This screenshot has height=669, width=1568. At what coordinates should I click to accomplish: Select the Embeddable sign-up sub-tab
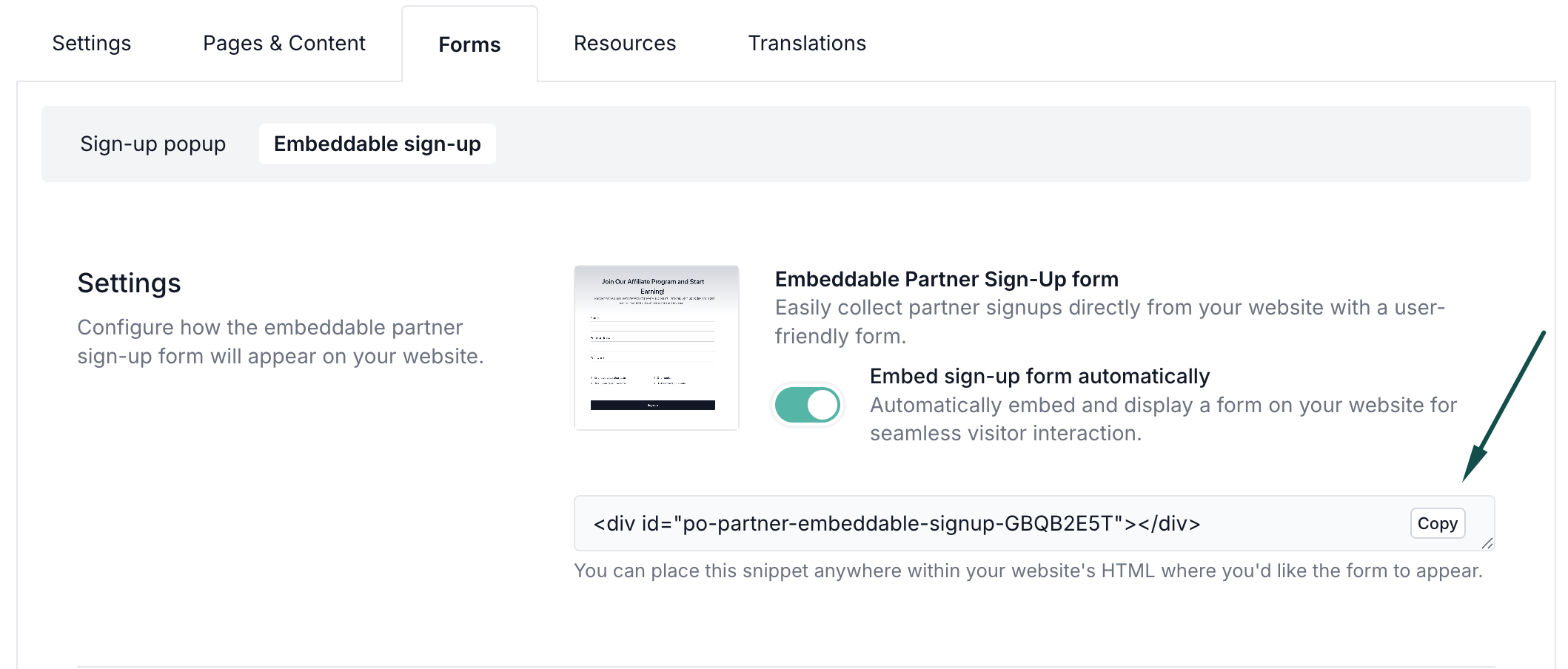pyautogui.click(x=377, y=144)
